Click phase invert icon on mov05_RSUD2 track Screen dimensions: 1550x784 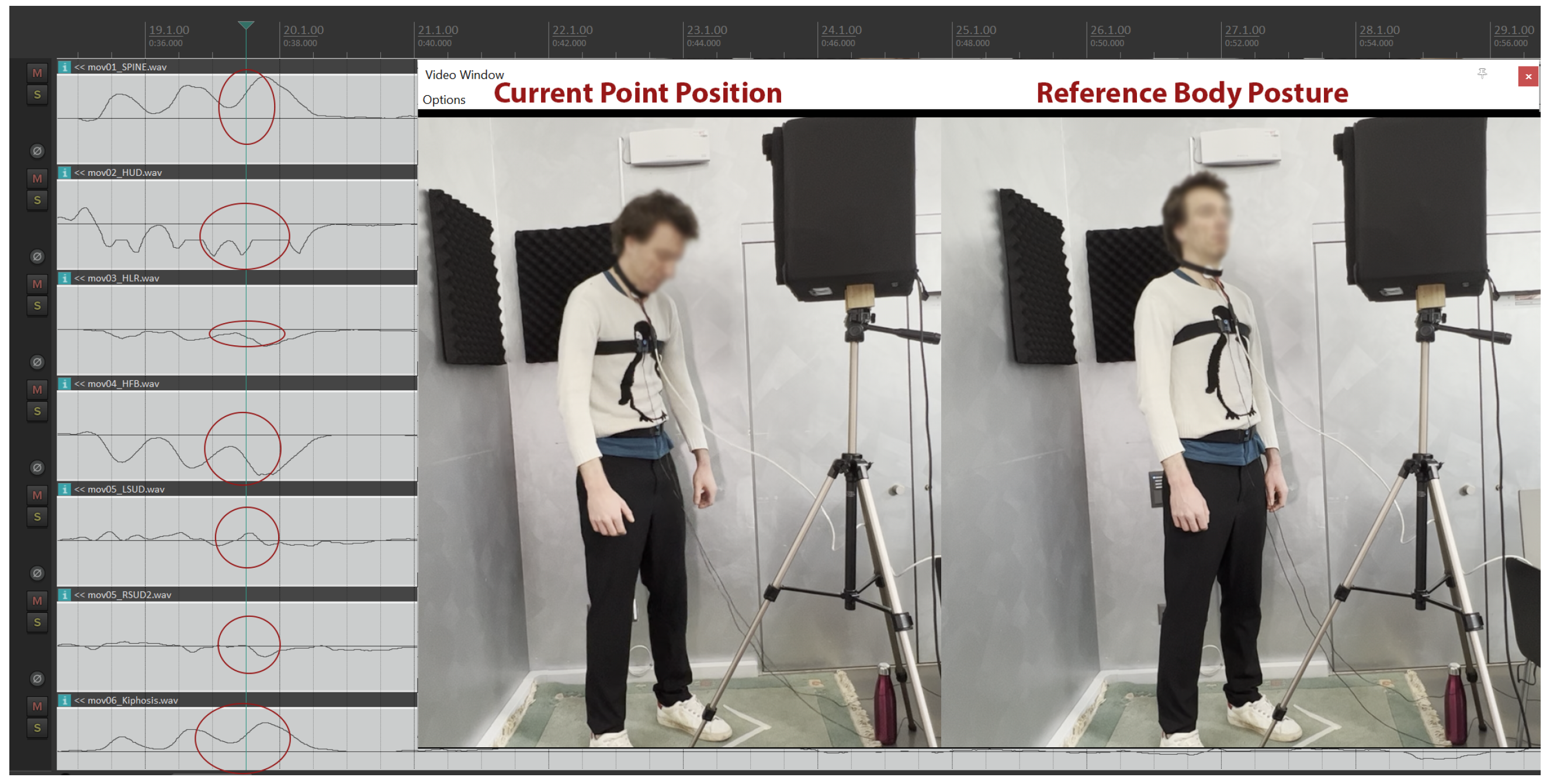tap(37, 679)
